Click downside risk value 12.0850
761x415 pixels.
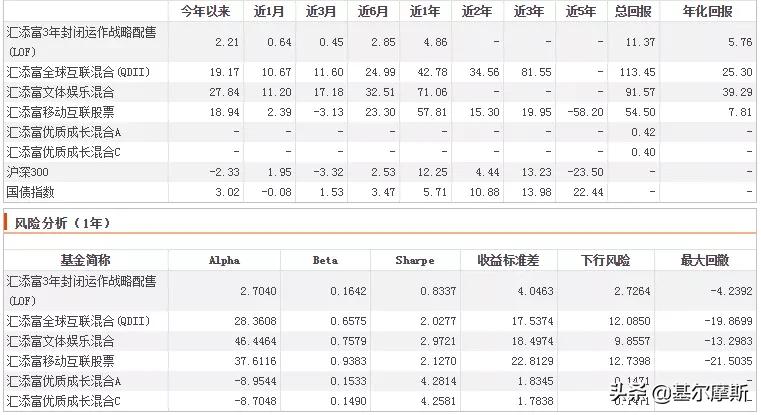[x=629, y=321]
